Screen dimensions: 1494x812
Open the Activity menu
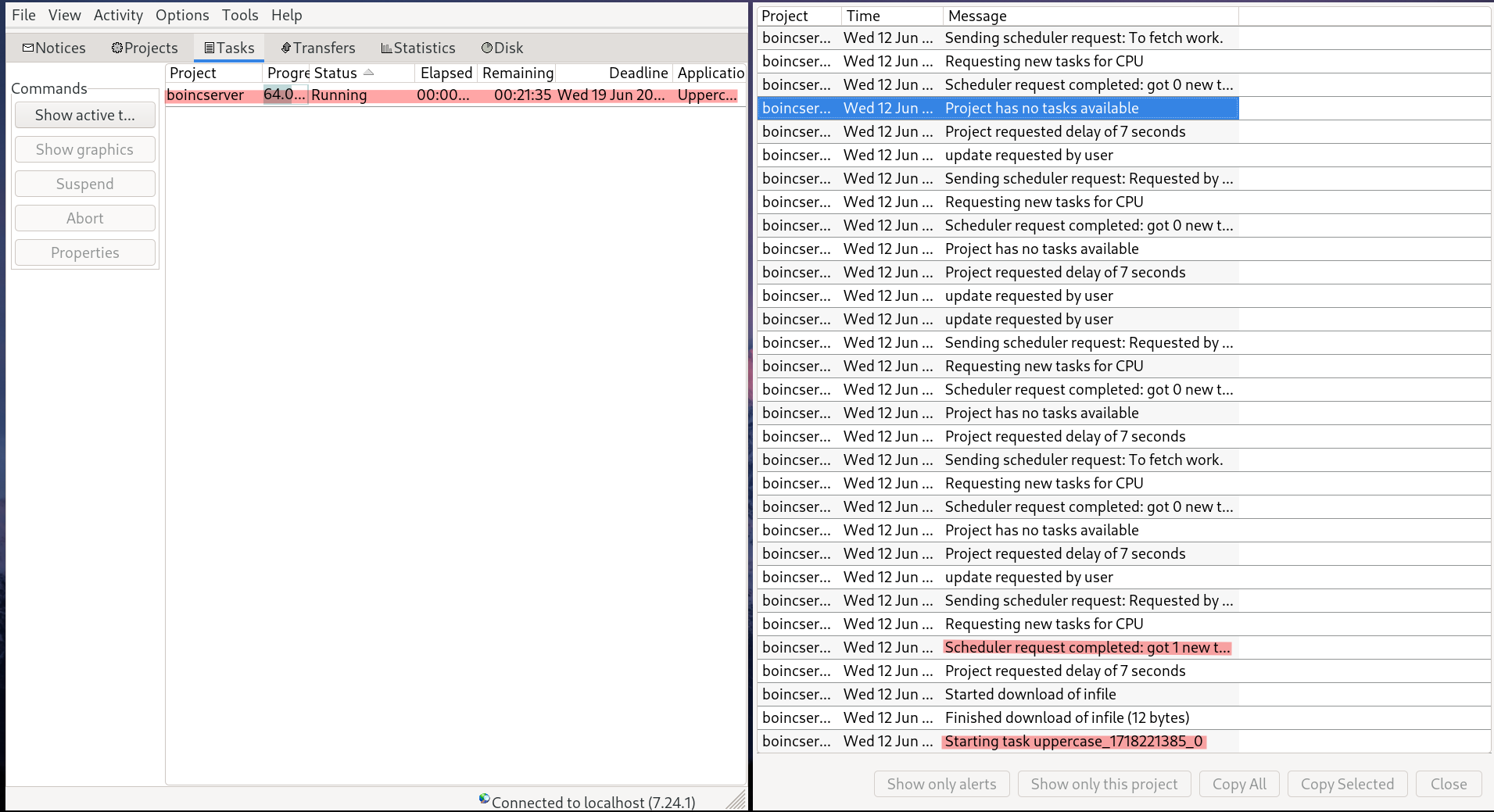118,15
